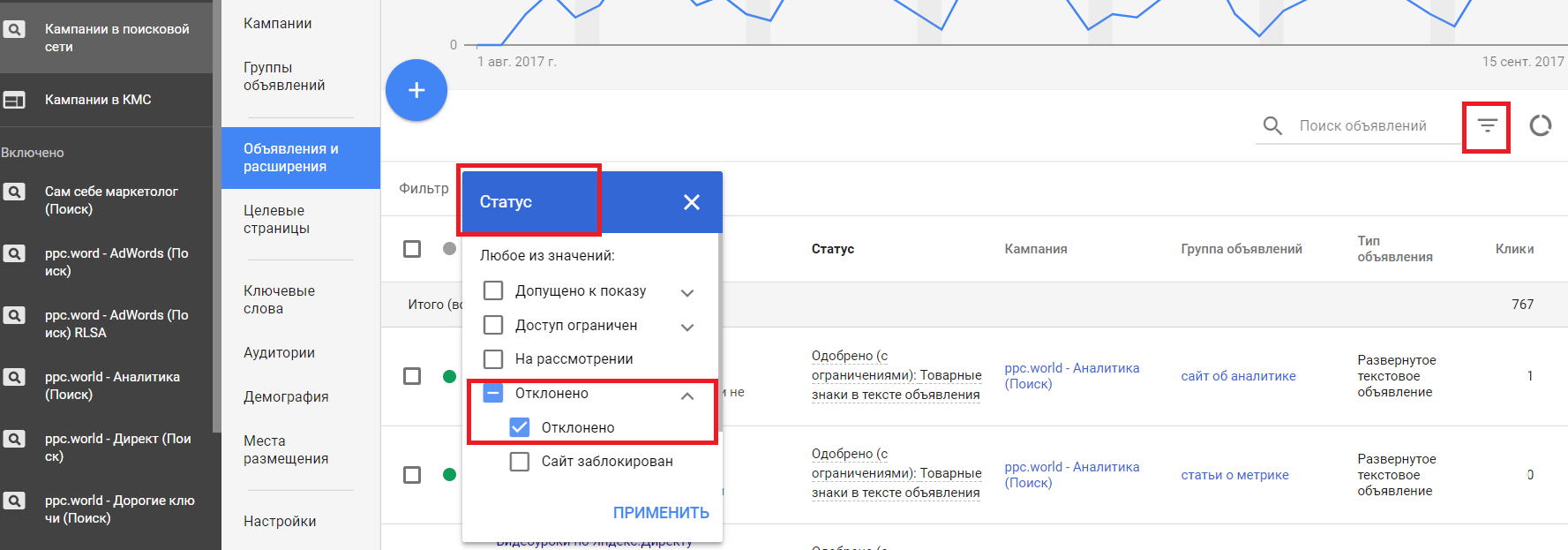This screenshot has width=1568, height=550.
Task: Enable the На рассмотрении checkbox
Action: coord(493,359)
